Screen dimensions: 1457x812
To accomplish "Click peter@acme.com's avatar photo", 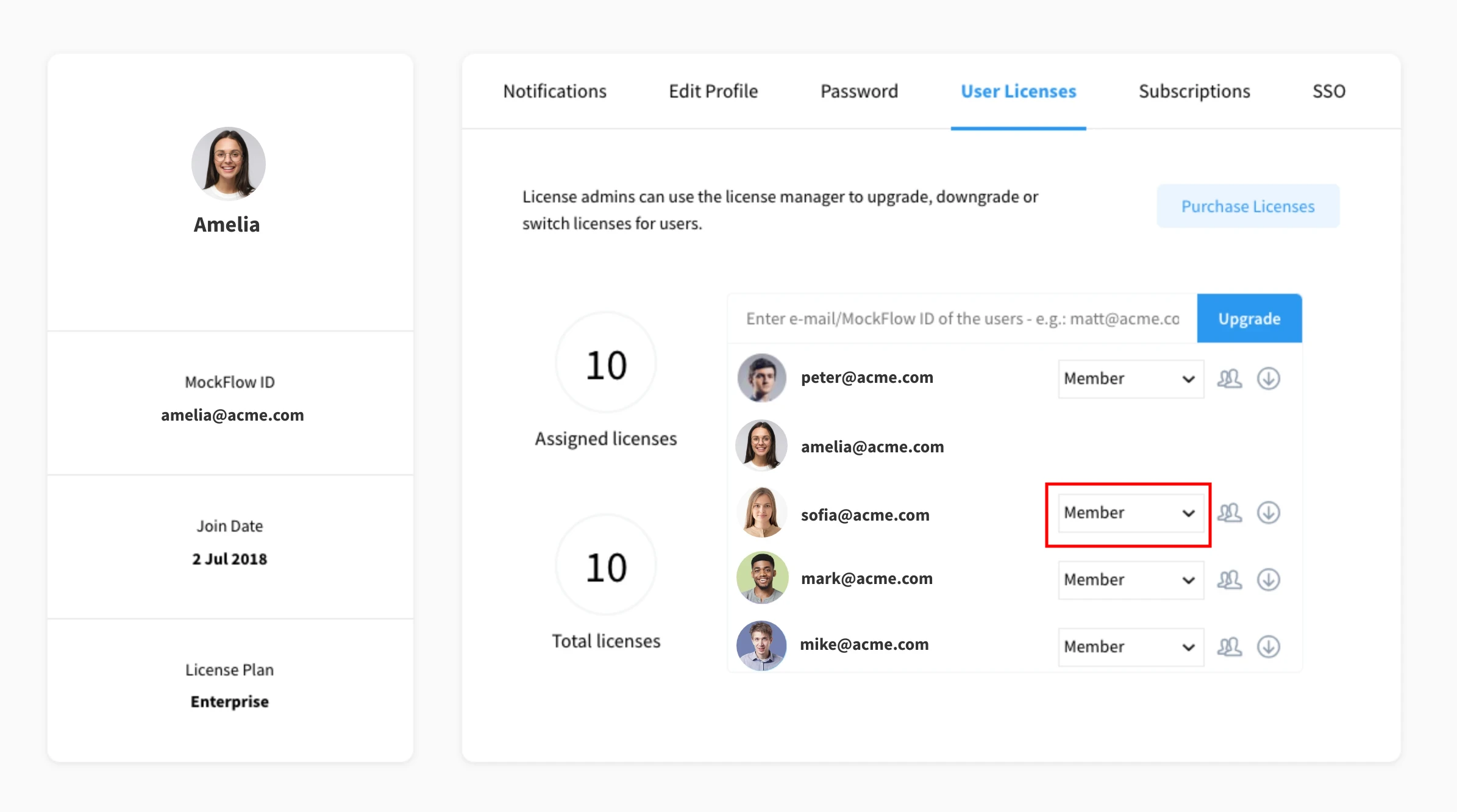I will click(x=761, y=378).
